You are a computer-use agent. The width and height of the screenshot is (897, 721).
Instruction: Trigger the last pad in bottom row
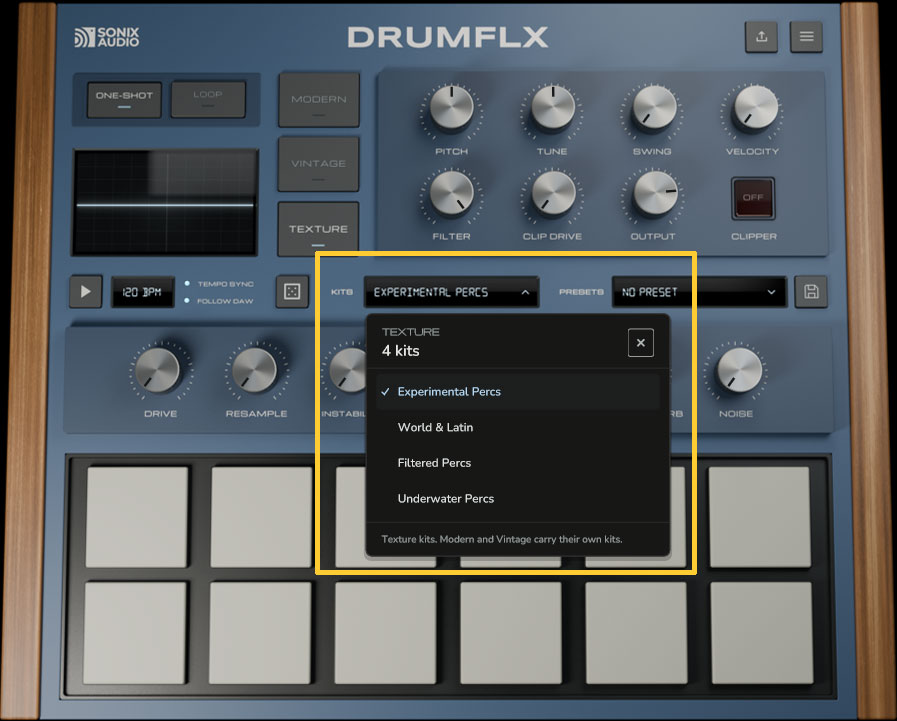click(761, 633)
